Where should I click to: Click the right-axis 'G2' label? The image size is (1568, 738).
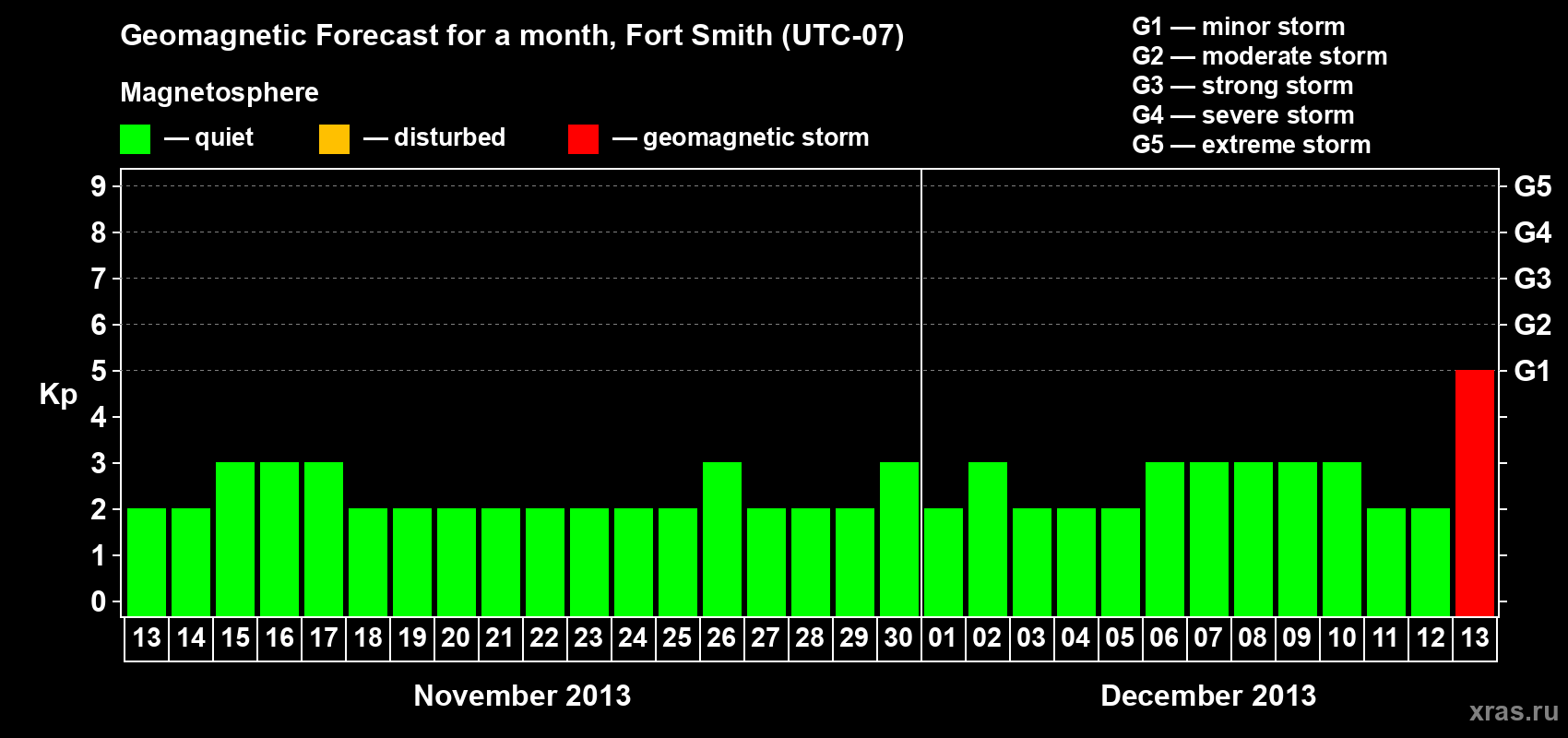click(1533, 325)
